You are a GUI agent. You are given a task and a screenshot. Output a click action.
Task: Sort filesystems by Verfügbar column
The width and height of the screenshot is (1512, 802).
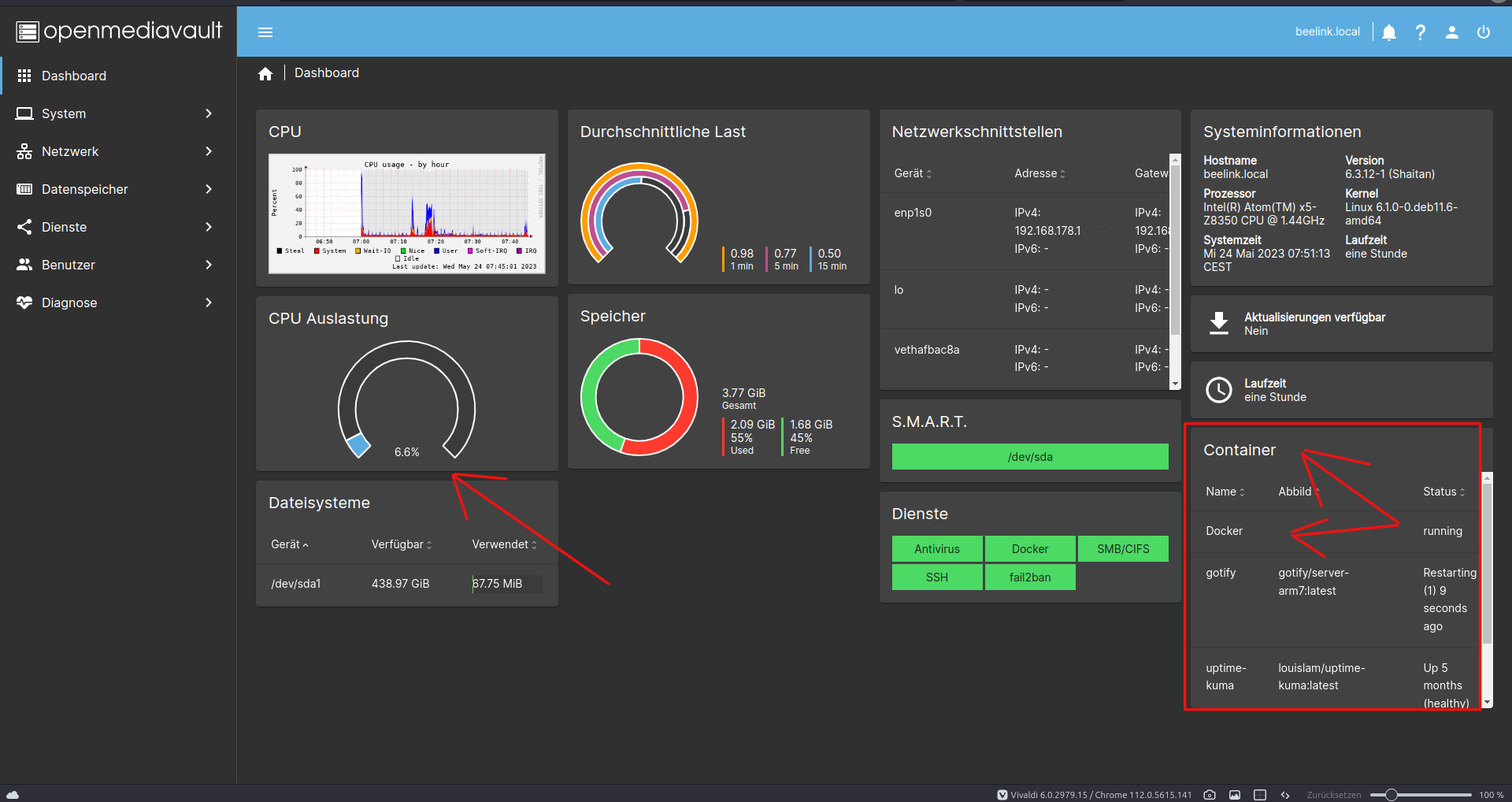(x=402, y=544)
